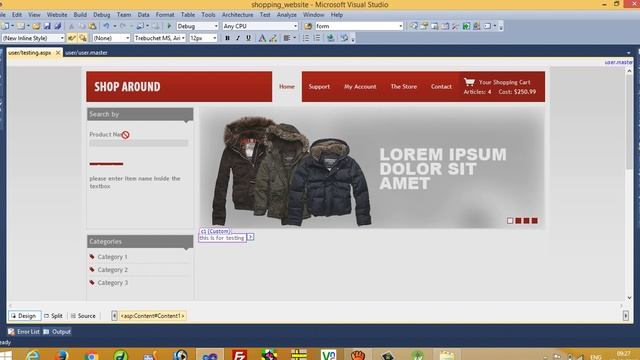Click the My Account nav link
Viewport: 640px width, 360px height.
coord(360,87)
